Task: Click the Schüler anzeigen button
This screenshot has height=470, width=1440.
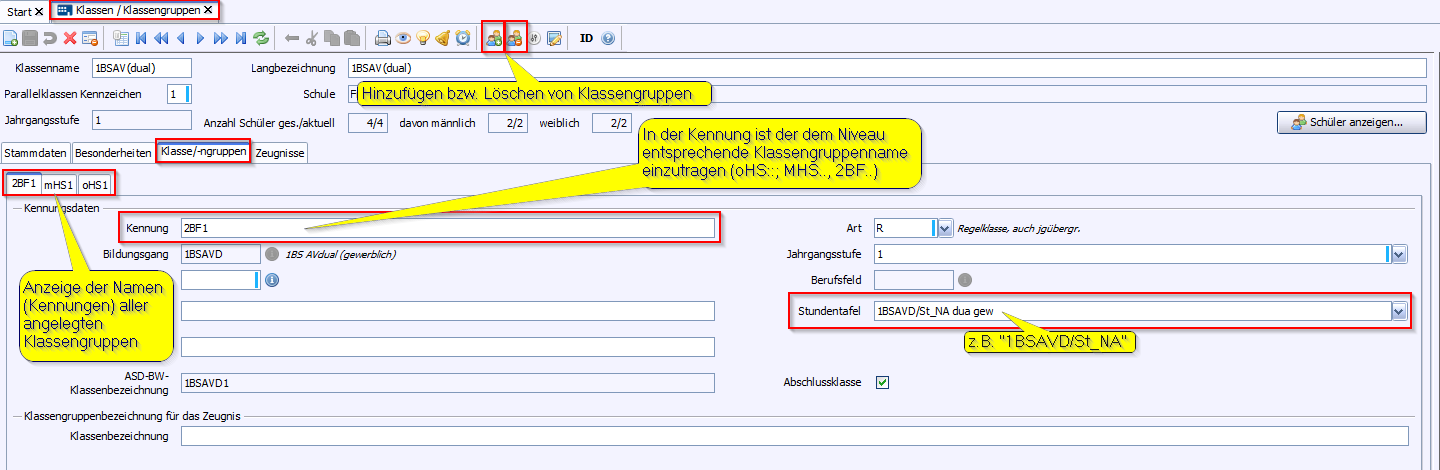Action: pos(1351,123)
